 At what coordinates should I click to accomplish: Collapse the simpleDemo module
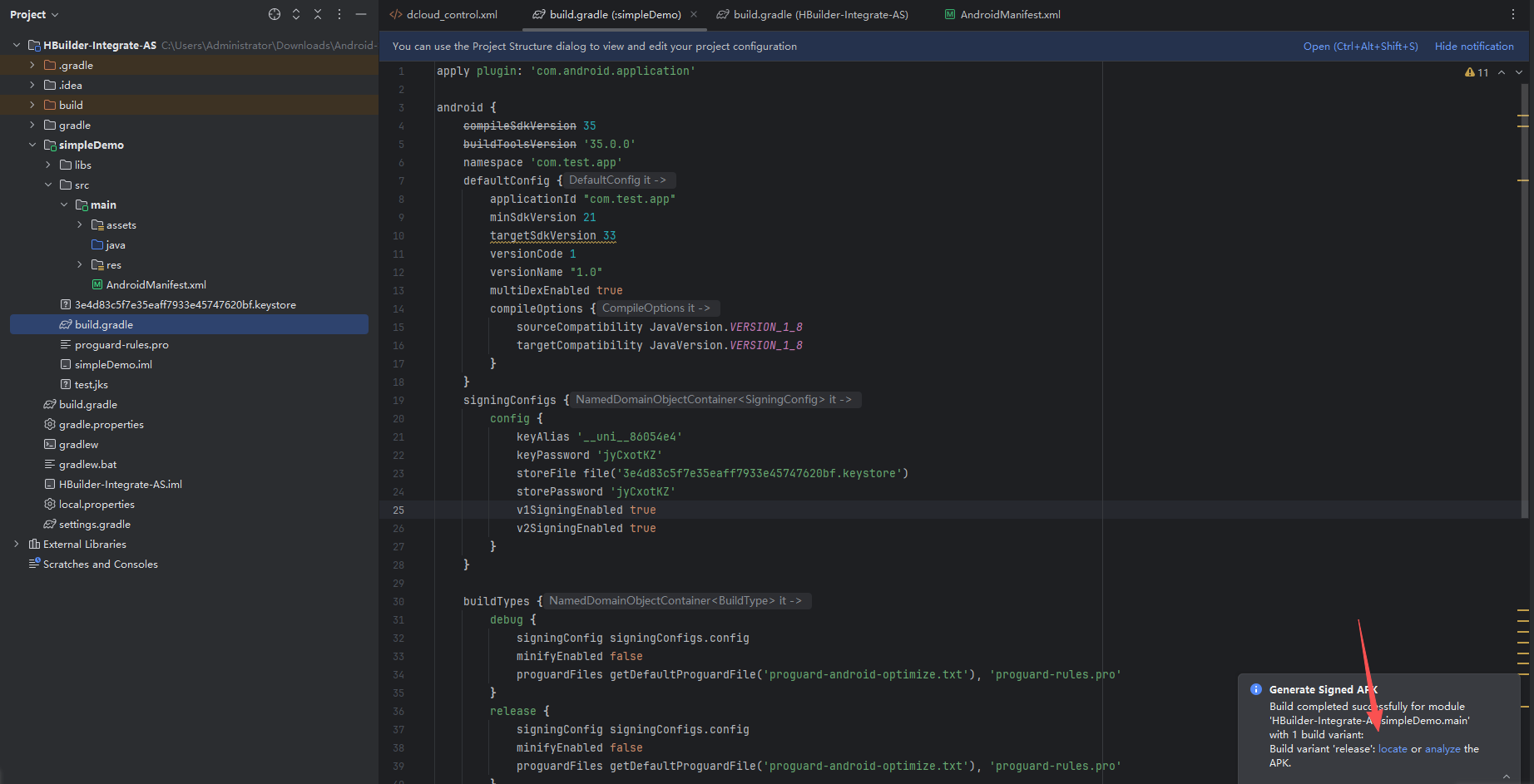coord(32,145)
